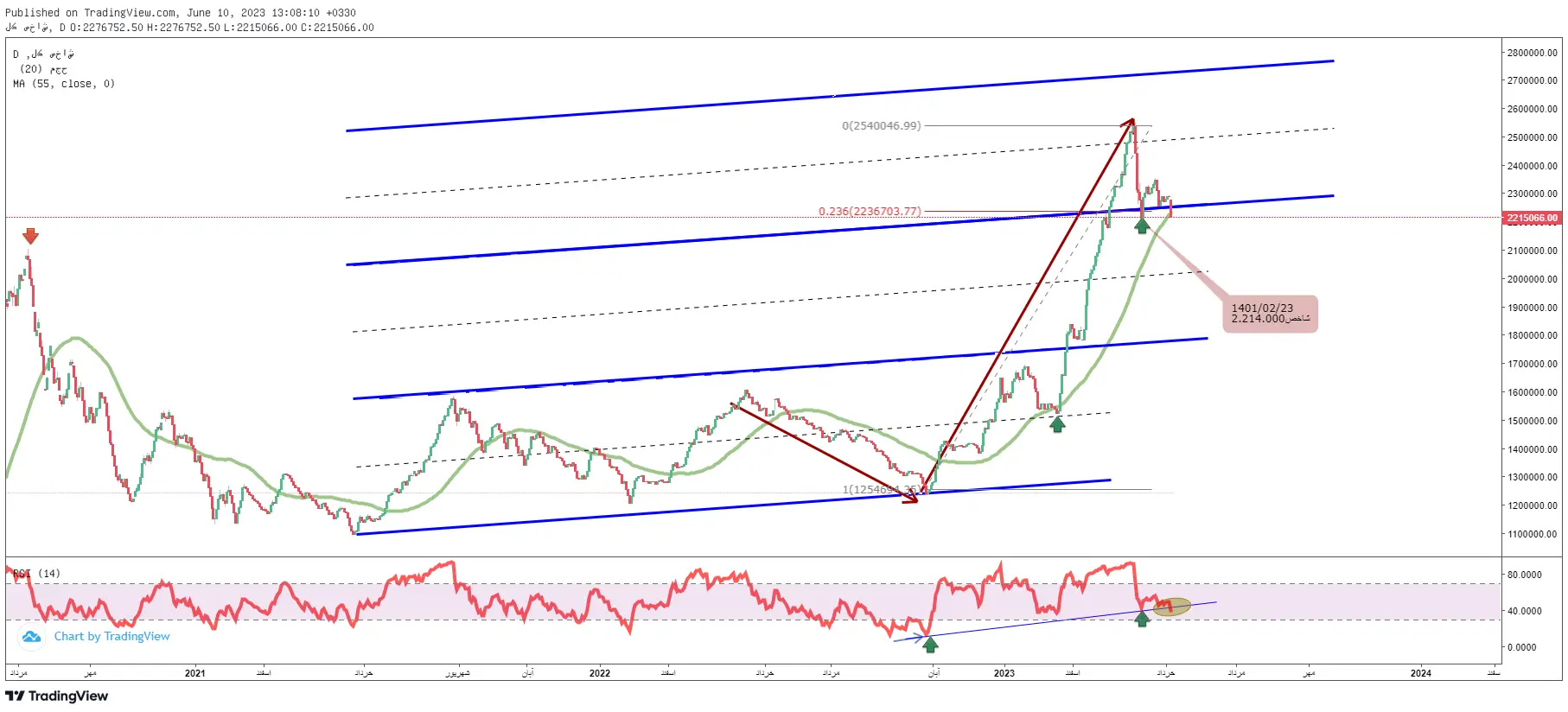Open the Chart by TradingView link
Image resolution: width=1568 pixels, height=712 pixels.
[x=112, y=637]
